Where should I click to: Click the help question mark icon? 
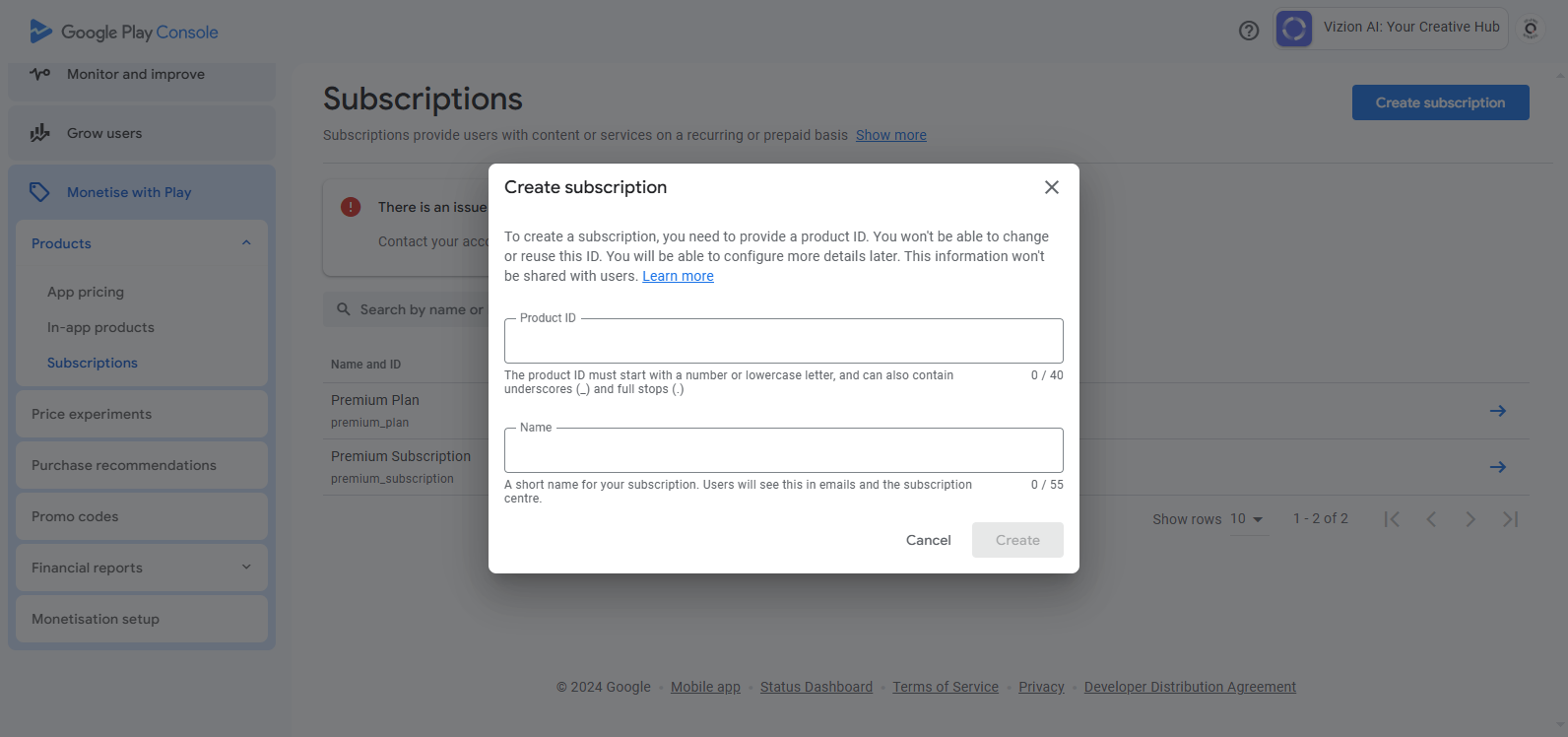coord(1248,31)
